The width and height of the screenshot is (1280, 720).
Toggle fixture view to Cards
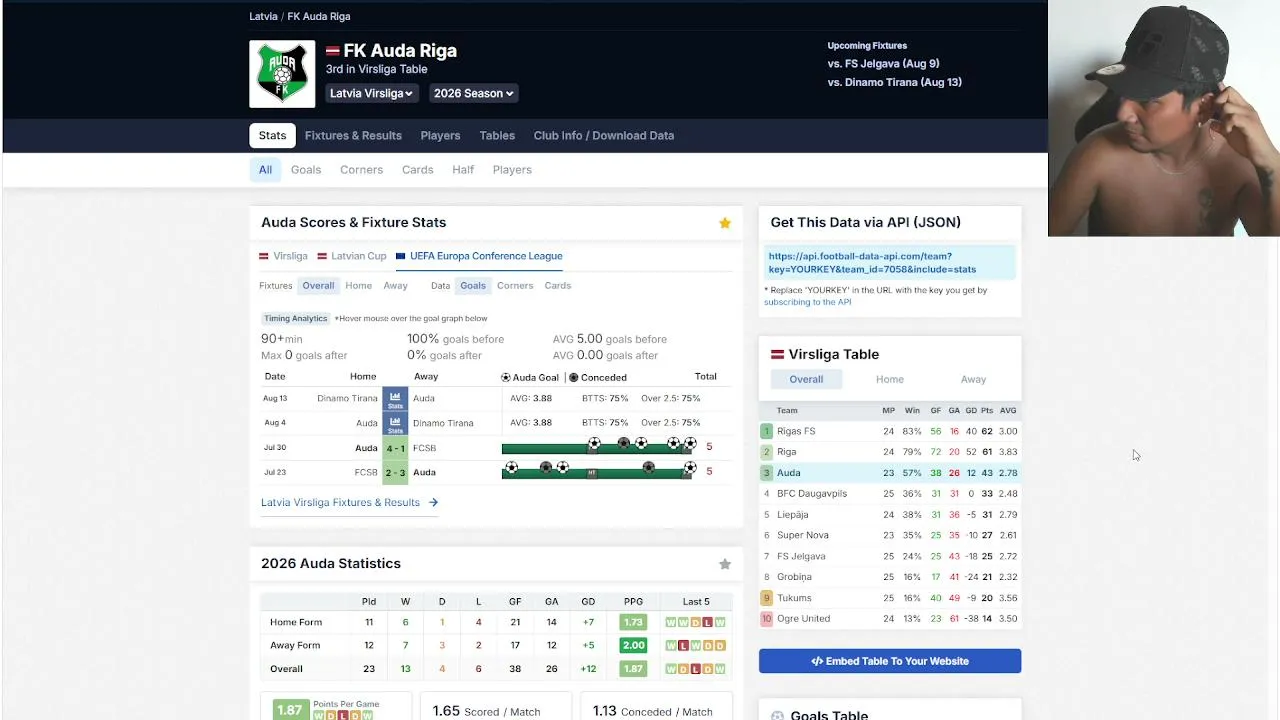tap(558, 286)
